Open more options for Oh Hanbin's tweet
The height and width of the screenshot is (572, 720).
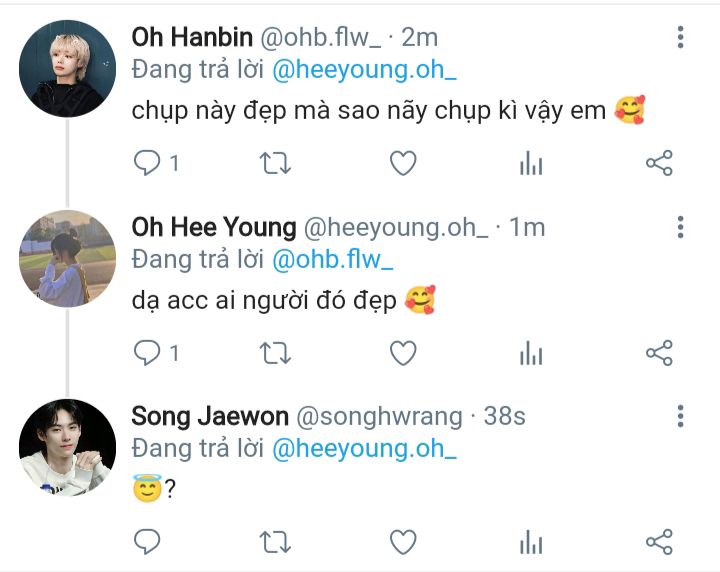681,37
